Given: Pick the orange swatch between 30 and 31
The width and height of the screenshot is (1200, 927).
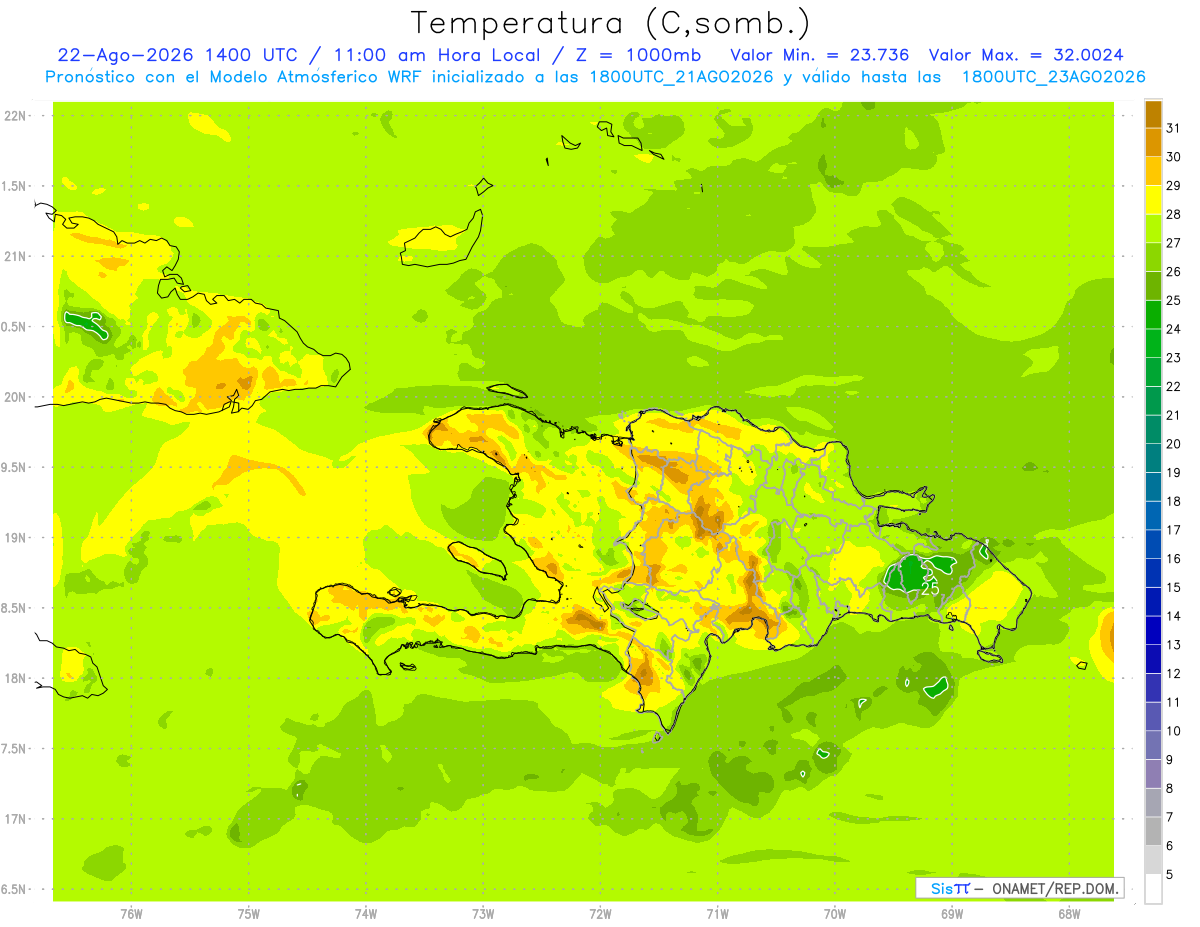Looking at the screenshot, I should 1153,142.
